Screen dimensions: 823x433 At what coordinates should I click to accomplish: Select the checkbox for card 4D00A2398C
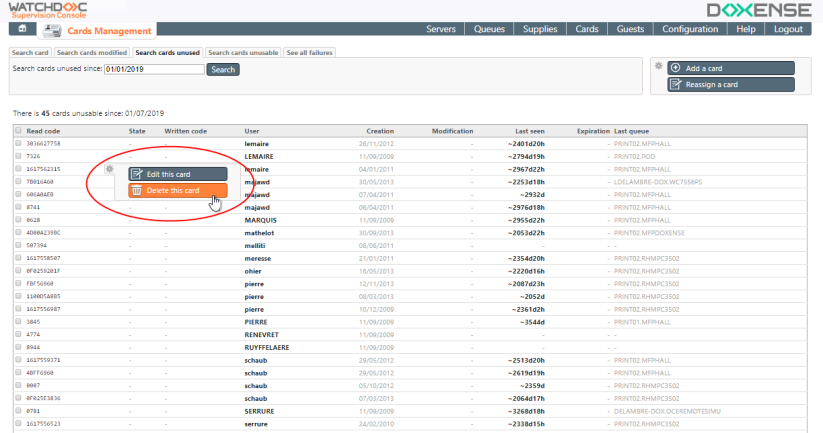click(x=18, y=232)
